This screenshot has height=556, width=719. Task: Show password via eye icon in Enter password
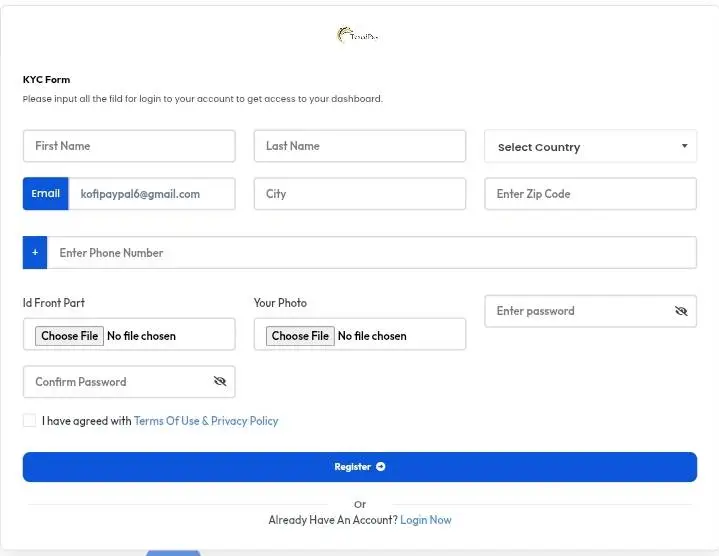point(681,311)
